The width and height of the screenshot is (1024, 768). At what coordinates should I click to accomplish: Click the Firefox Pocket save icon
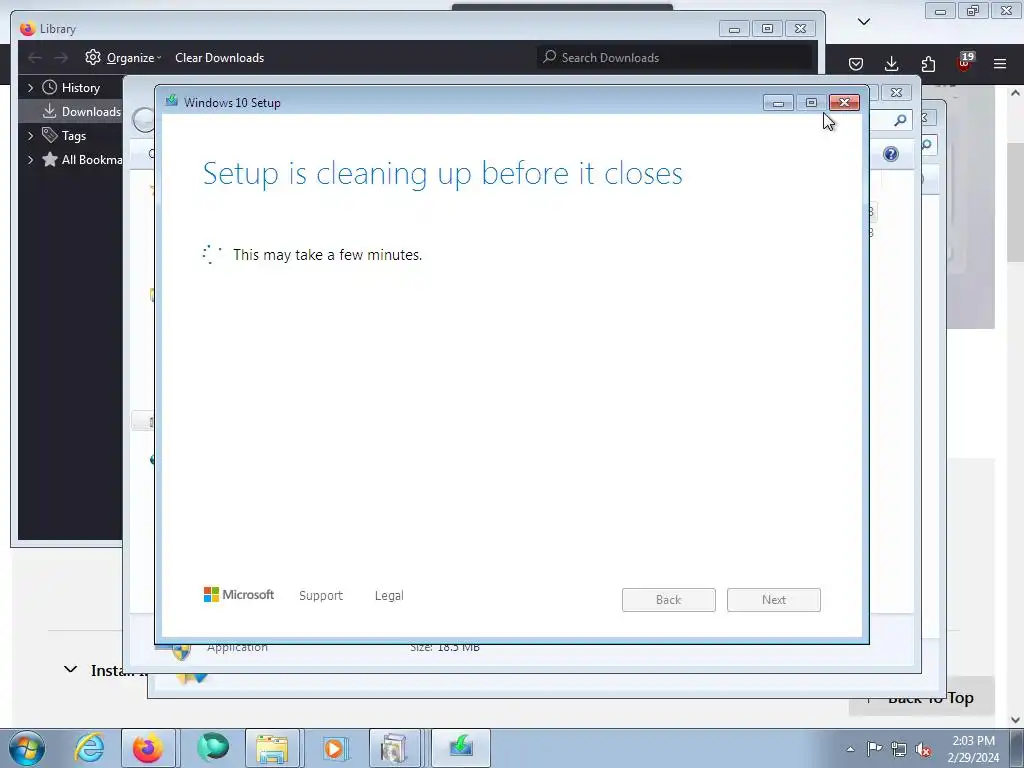pos(856,63)
